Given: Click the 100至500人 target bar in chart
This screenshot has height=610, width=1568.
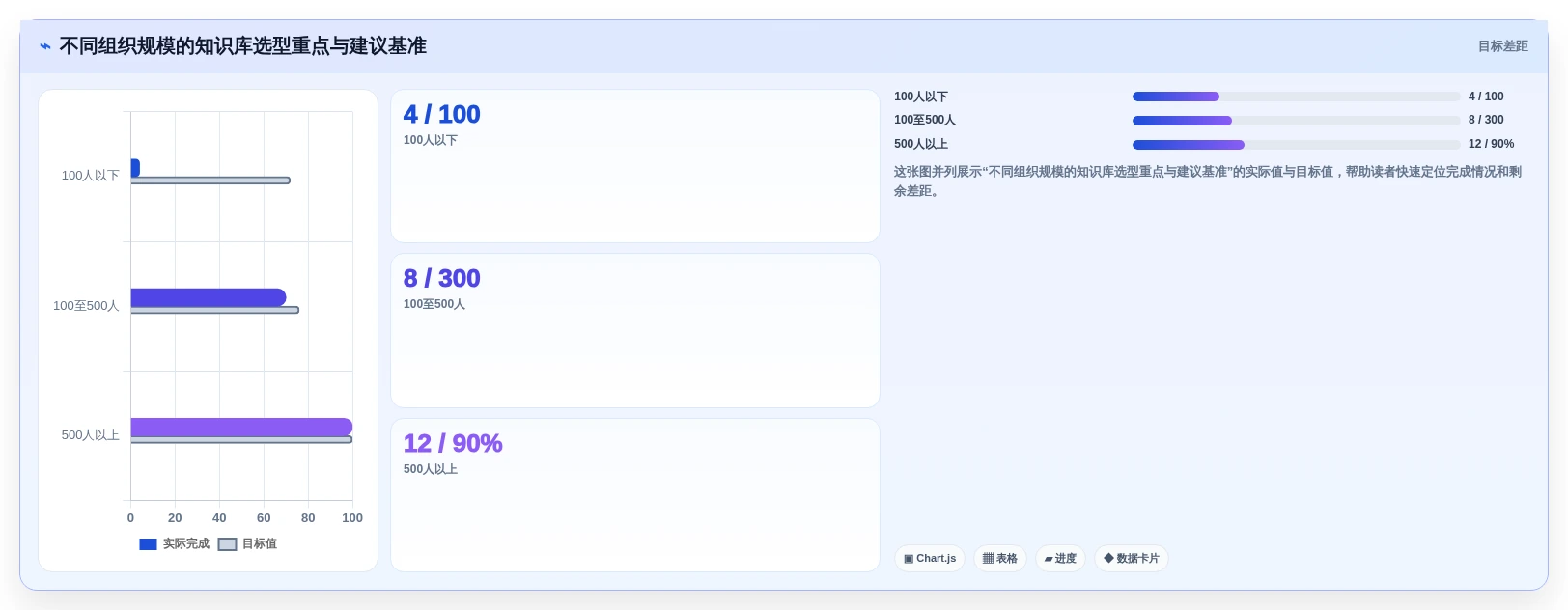Looking at the screenshot, I should 214,310.
